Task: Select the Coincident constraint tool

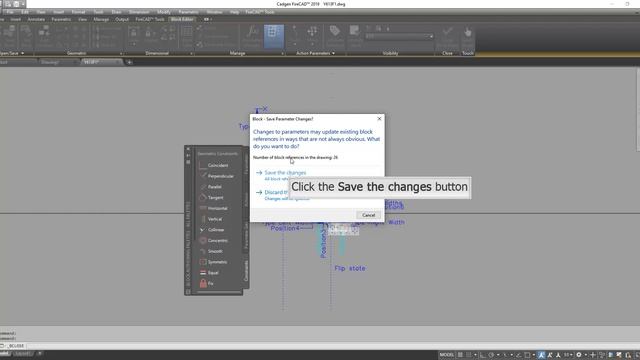Action: 214,165
